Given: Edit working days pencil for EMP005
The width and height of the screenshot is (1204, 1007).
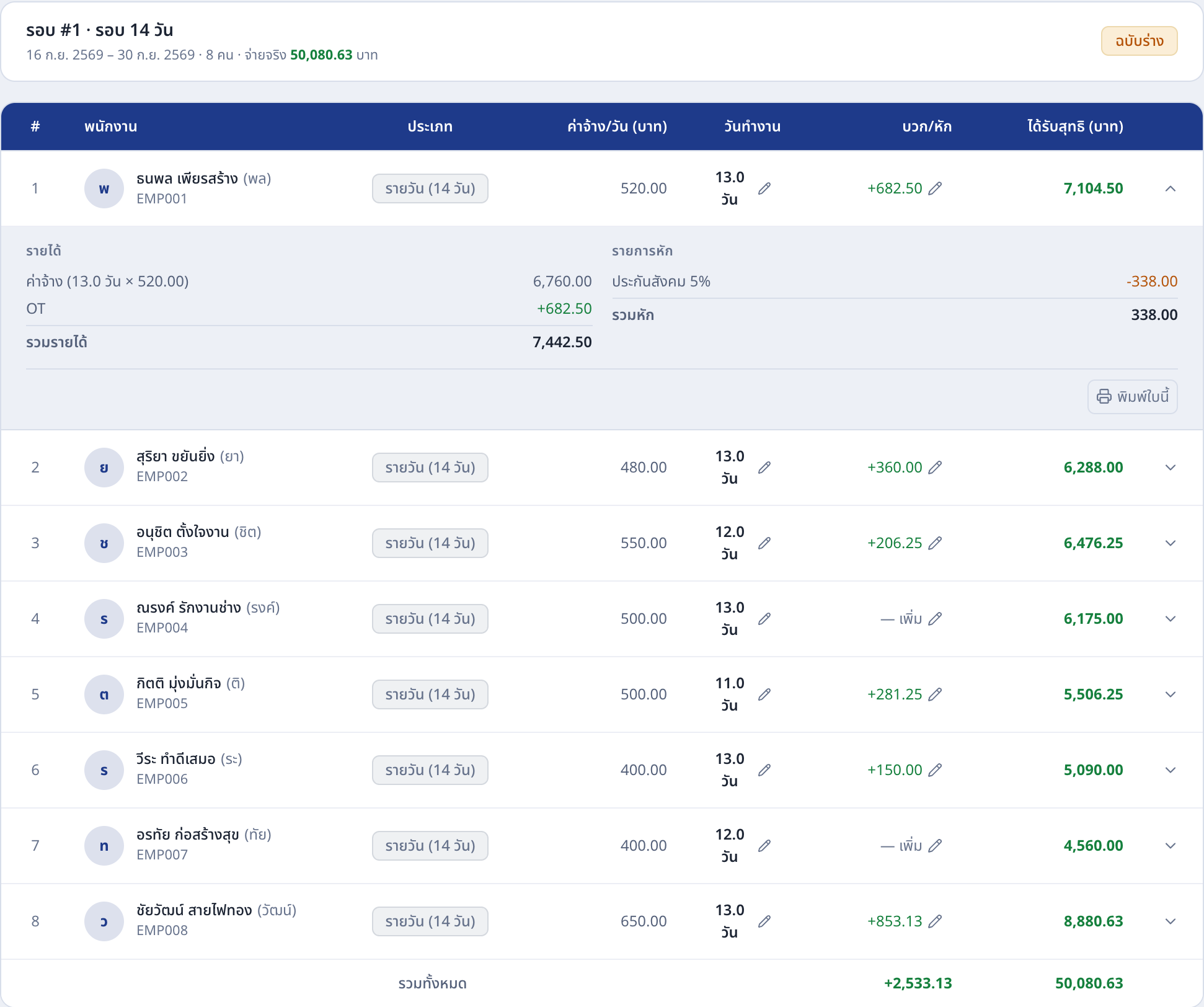Looking at the screenshot, I should [x=764, y=694].
